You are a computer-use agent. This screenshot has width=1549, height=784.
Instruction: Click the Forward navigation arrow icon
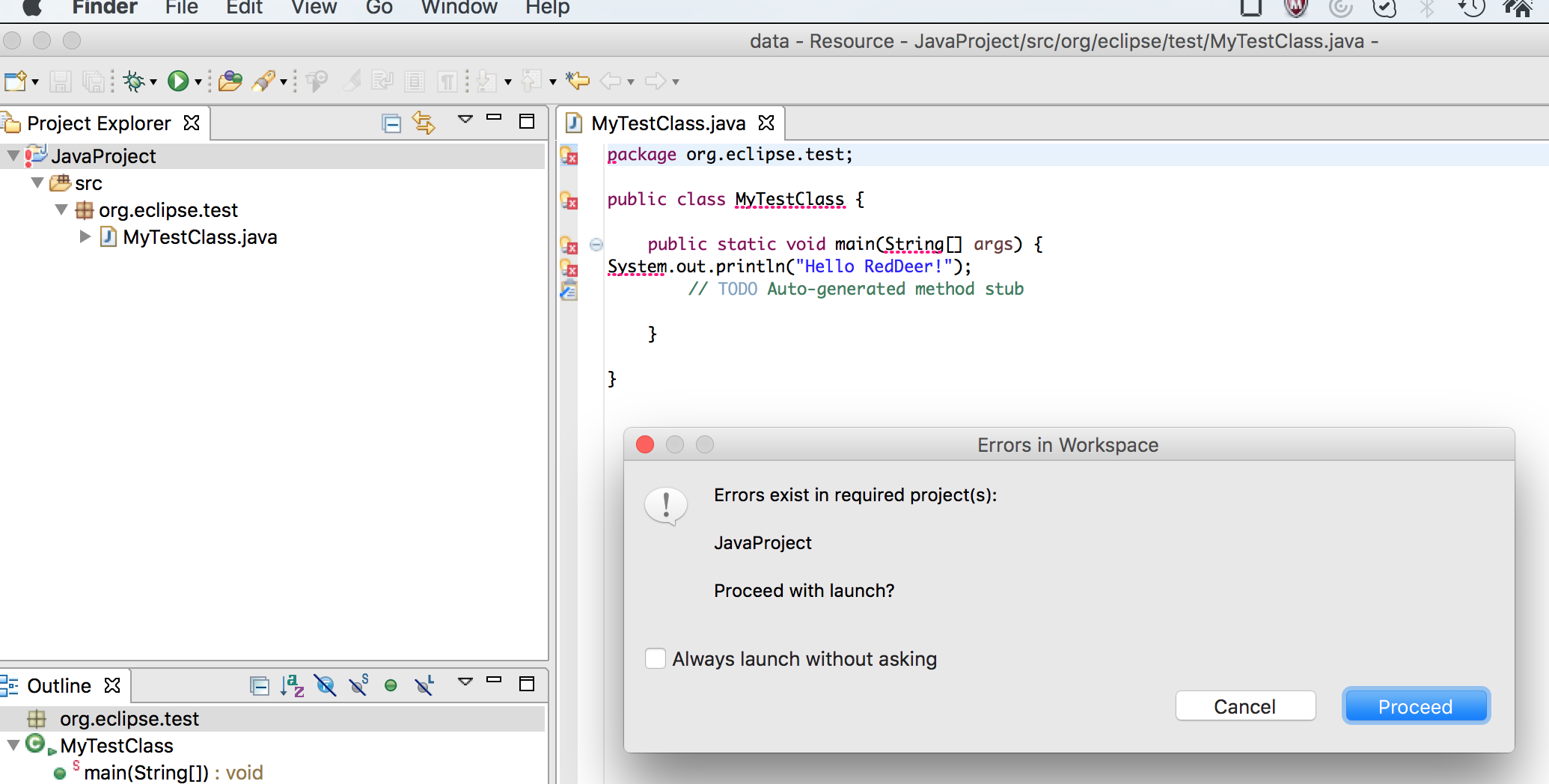click(656, 81)
